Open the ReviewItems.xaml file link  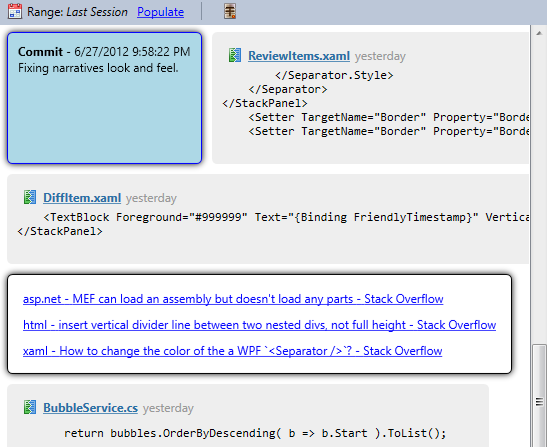[299, 56]
